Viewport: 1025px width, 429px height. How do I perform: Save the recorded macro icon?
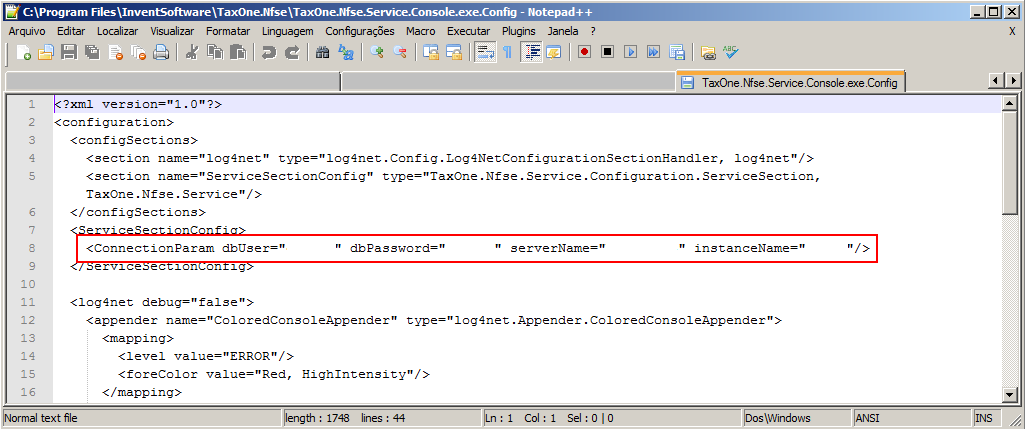(677, 53)
